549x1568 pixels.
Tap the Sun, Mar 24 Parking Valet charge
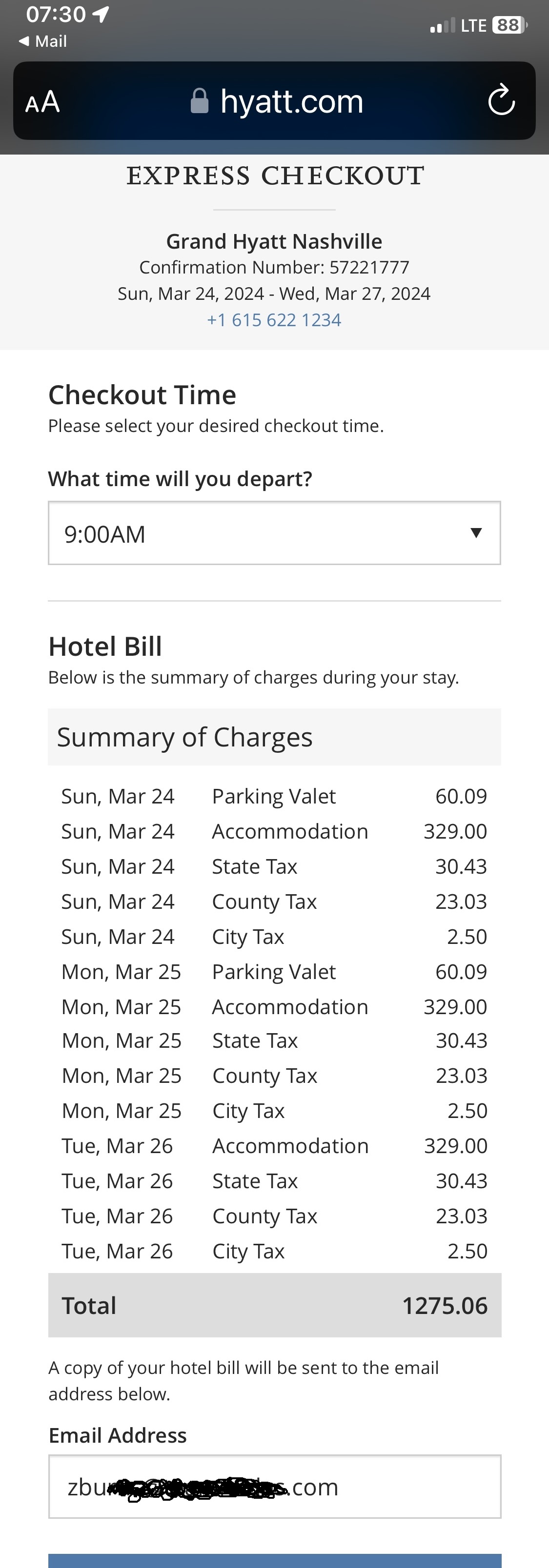click(x=274, y=796)
